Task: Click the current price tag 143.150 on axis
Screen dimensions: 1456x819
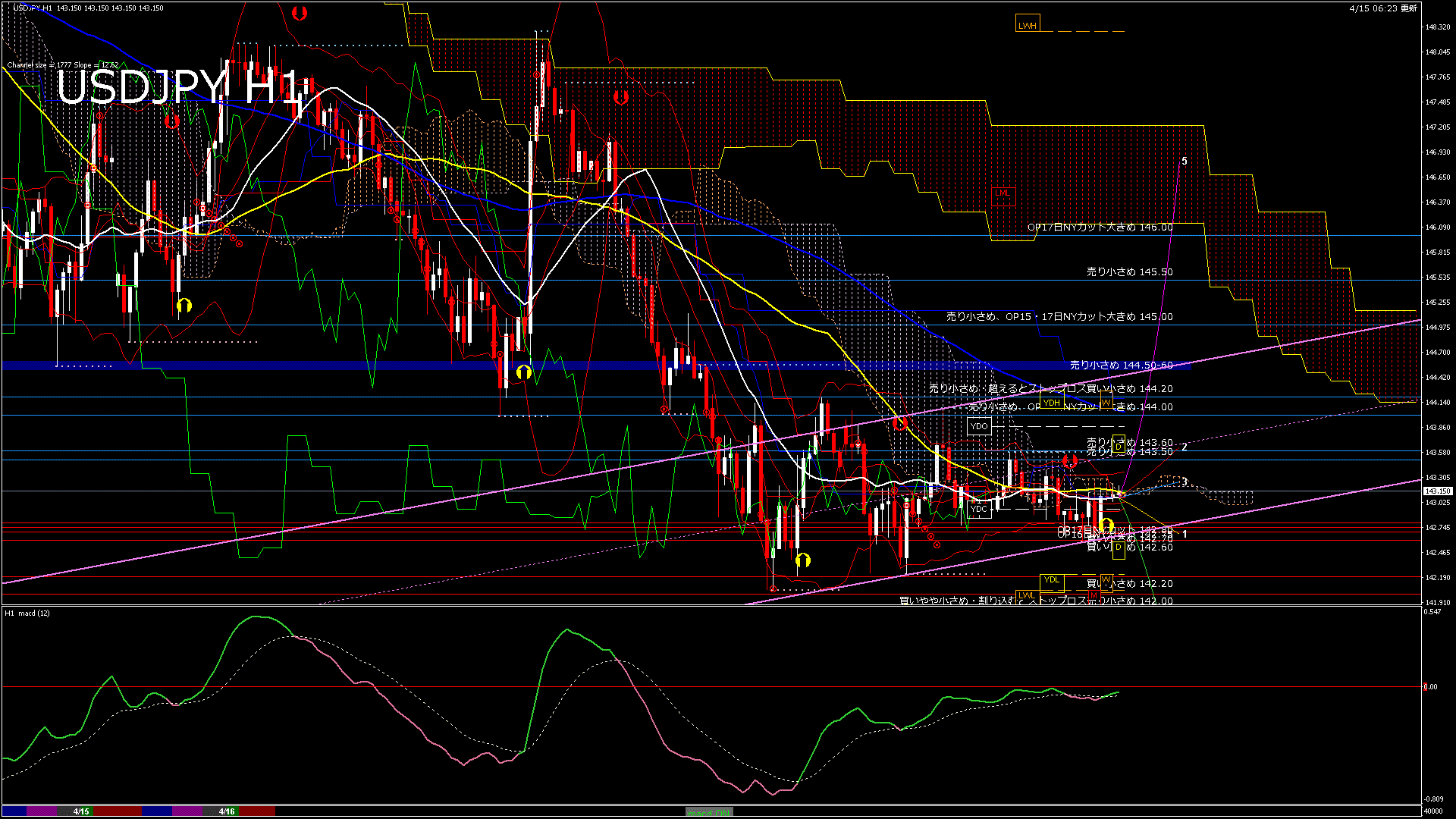Action: [x=1436, y=491]
